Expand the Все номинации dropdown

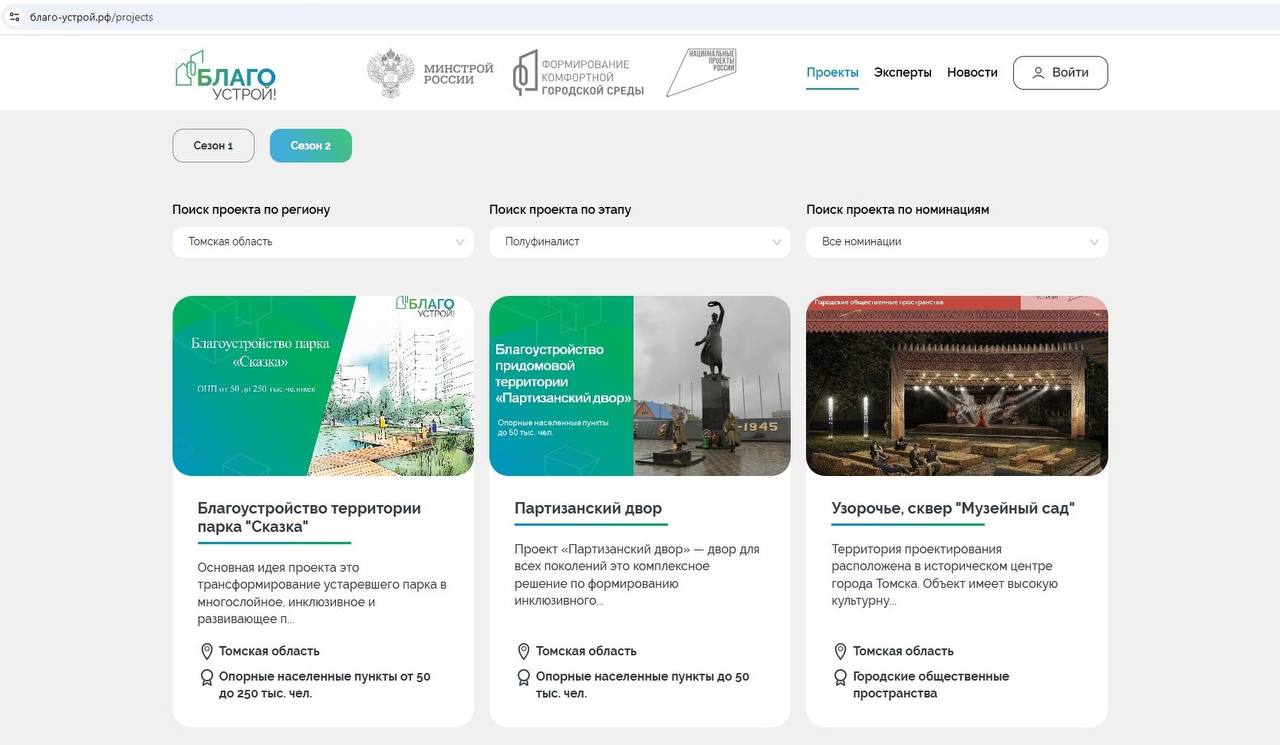[956, 242]
